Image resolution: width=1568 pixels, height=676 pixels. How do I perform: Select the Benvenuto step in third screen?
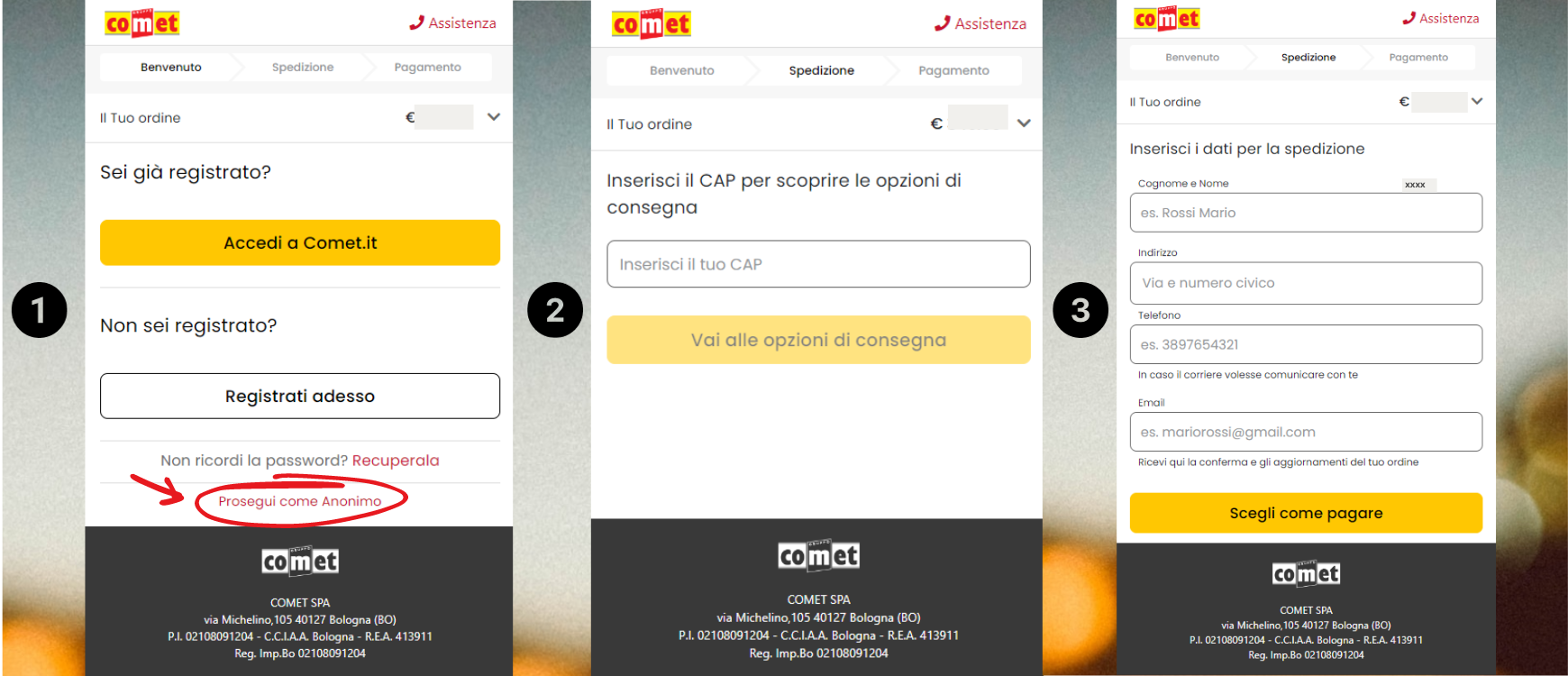(x=1192, y=57)
